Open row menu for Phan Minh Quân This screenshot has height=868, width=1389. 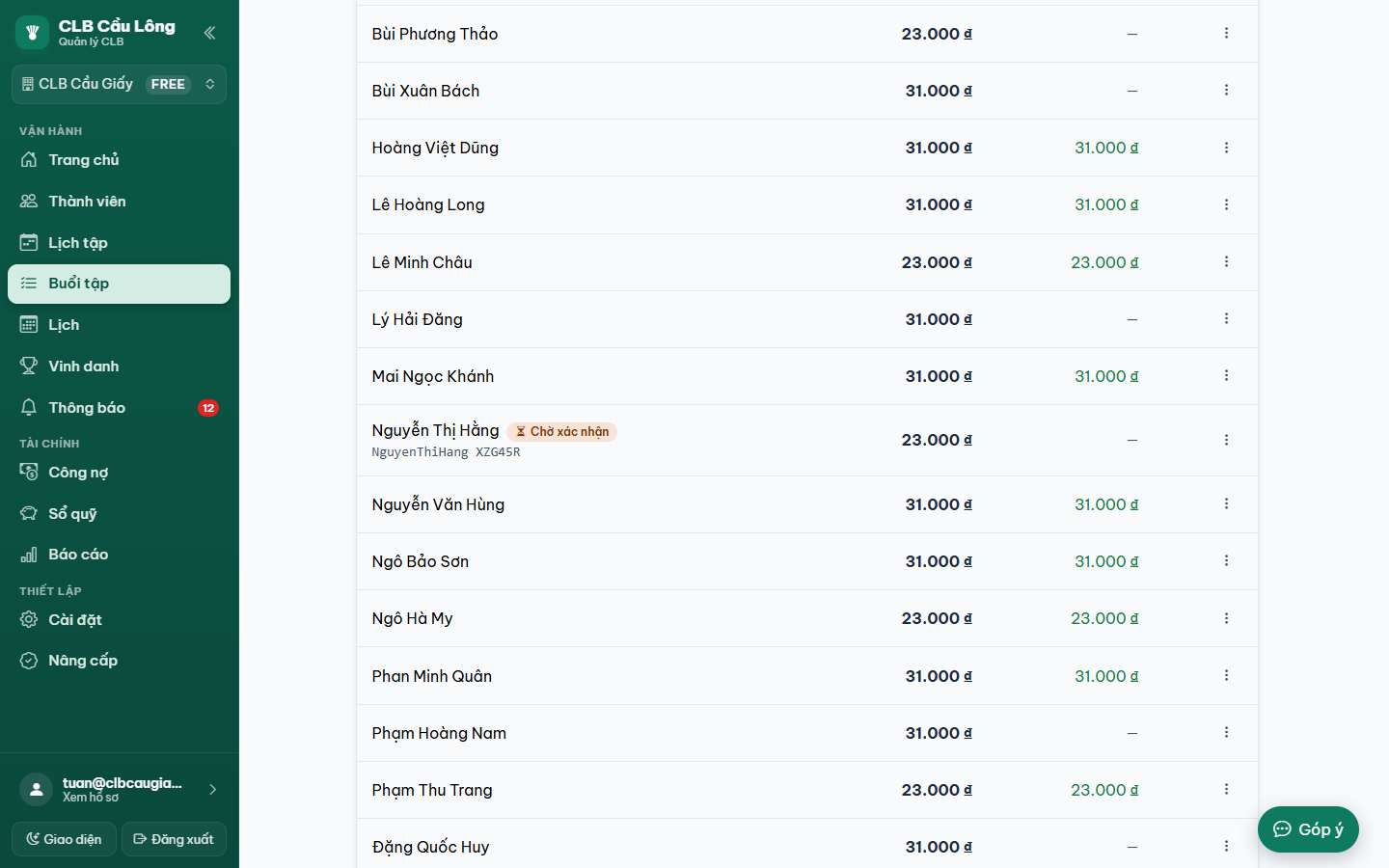click(1226, 676)
